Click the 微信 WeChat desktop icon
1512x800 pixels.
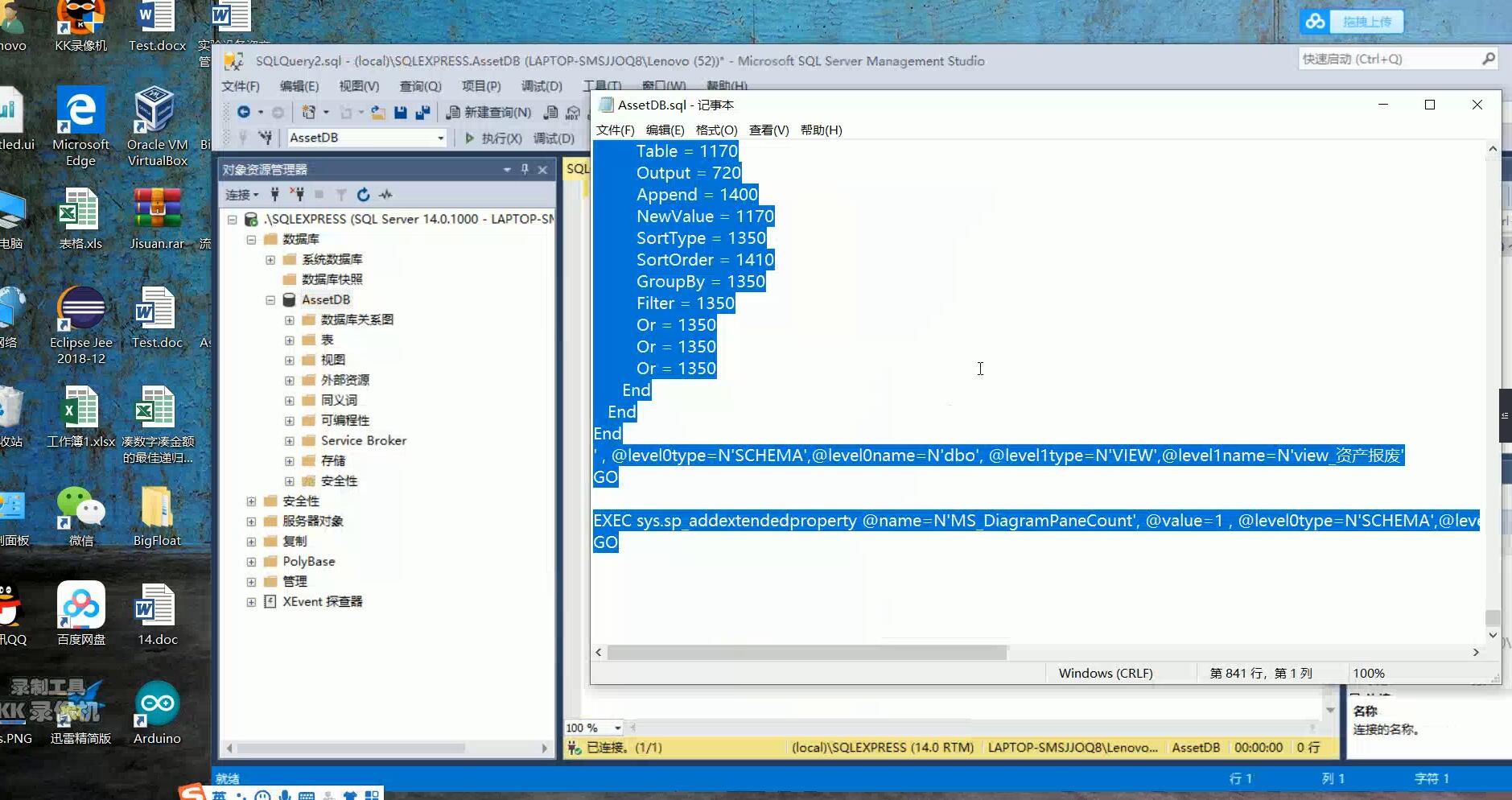(x=80, y=516)
